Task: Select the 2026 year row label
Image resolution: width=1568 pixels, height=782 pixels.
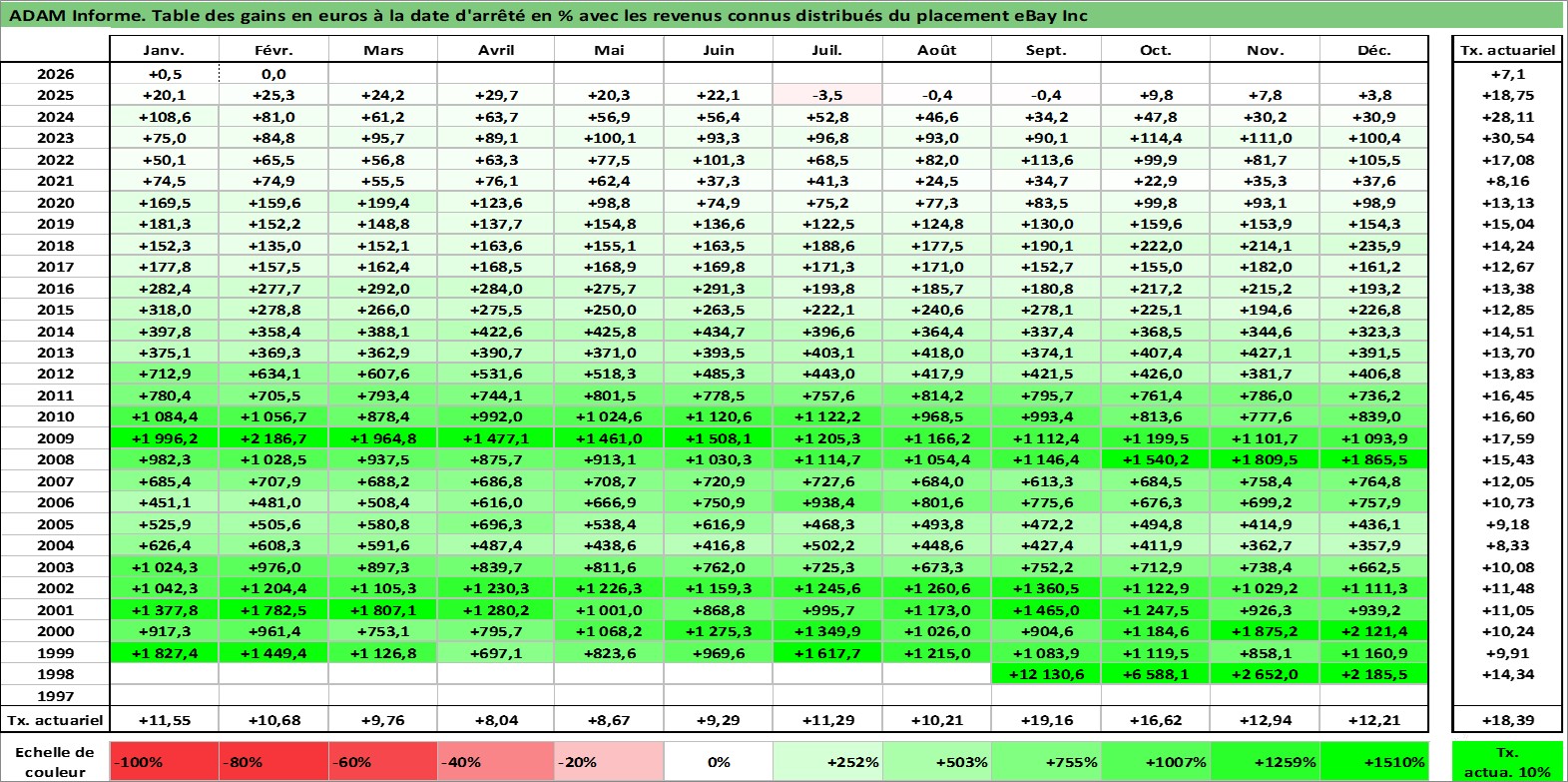Action: (55, 74)
